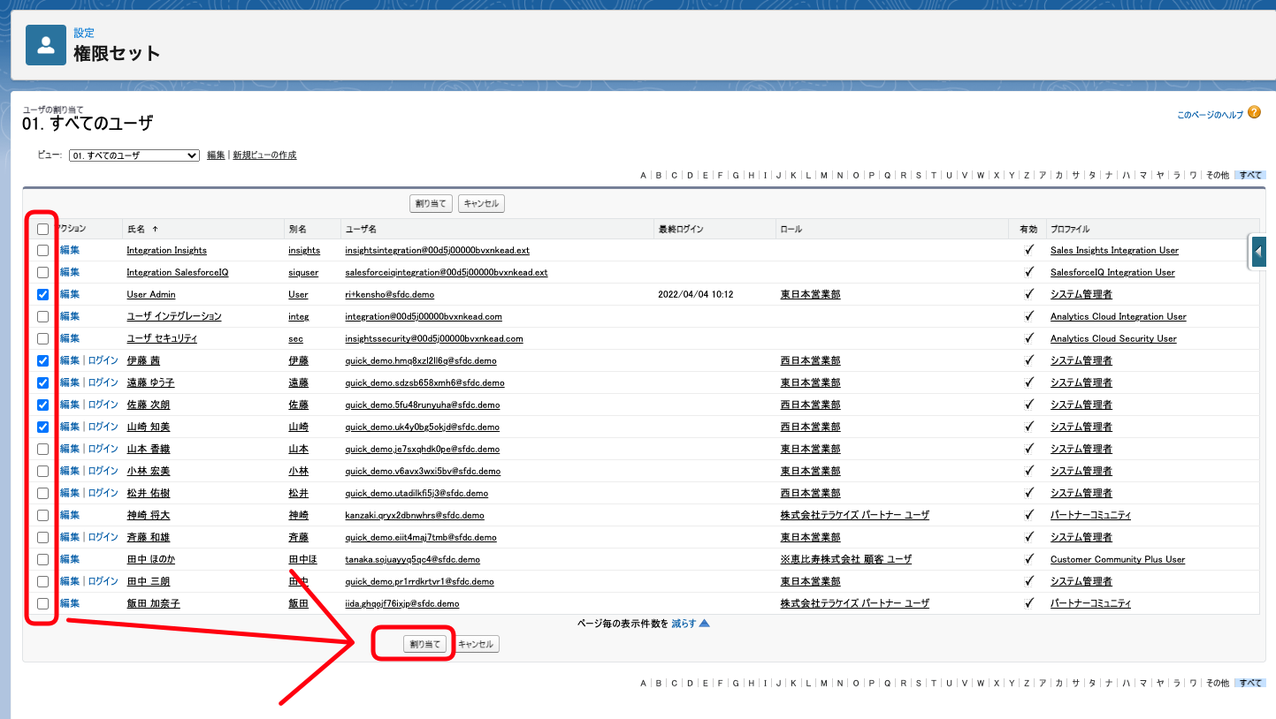Open the 設定 breadcrumb link
The image size is (1276, 719).
click(x=84, y=33)
